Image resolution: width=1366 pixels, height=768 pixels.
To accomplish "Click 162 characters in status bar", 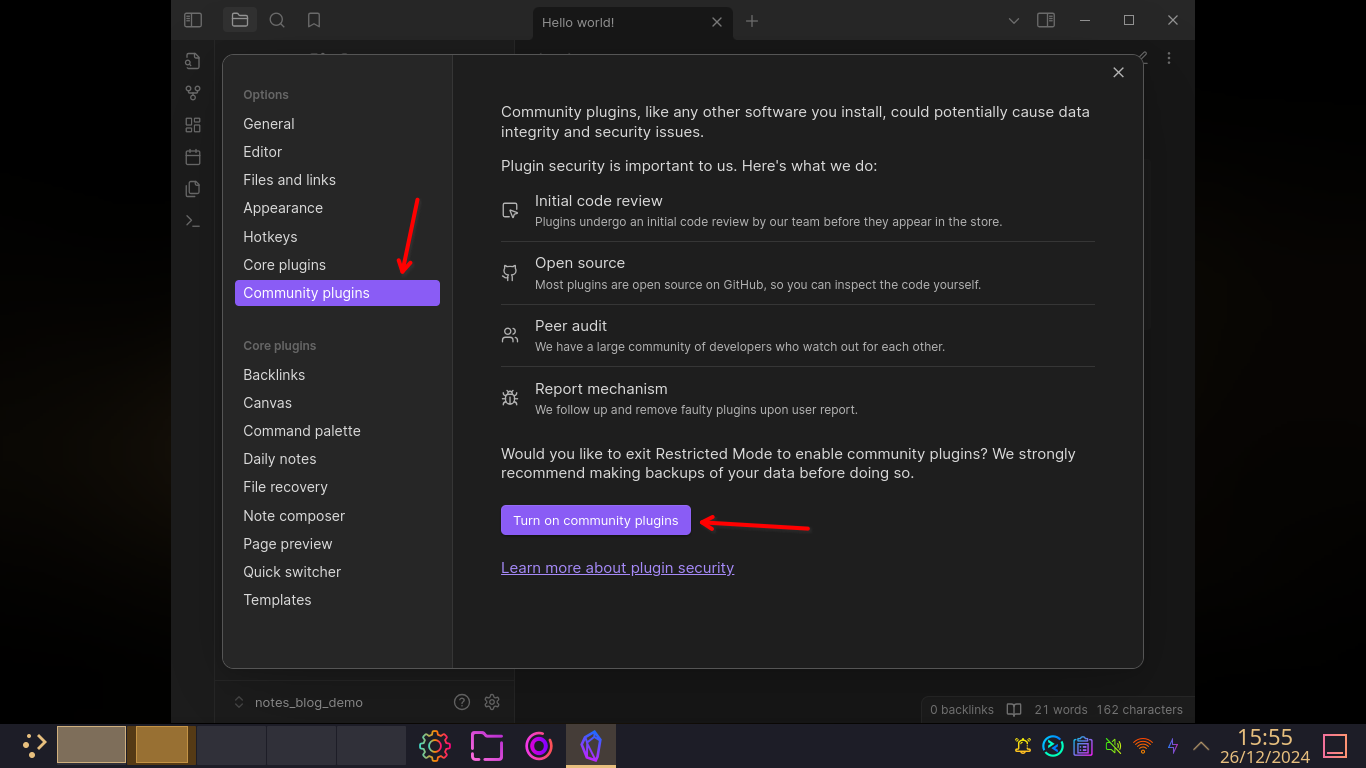I will click(1140, 710).
